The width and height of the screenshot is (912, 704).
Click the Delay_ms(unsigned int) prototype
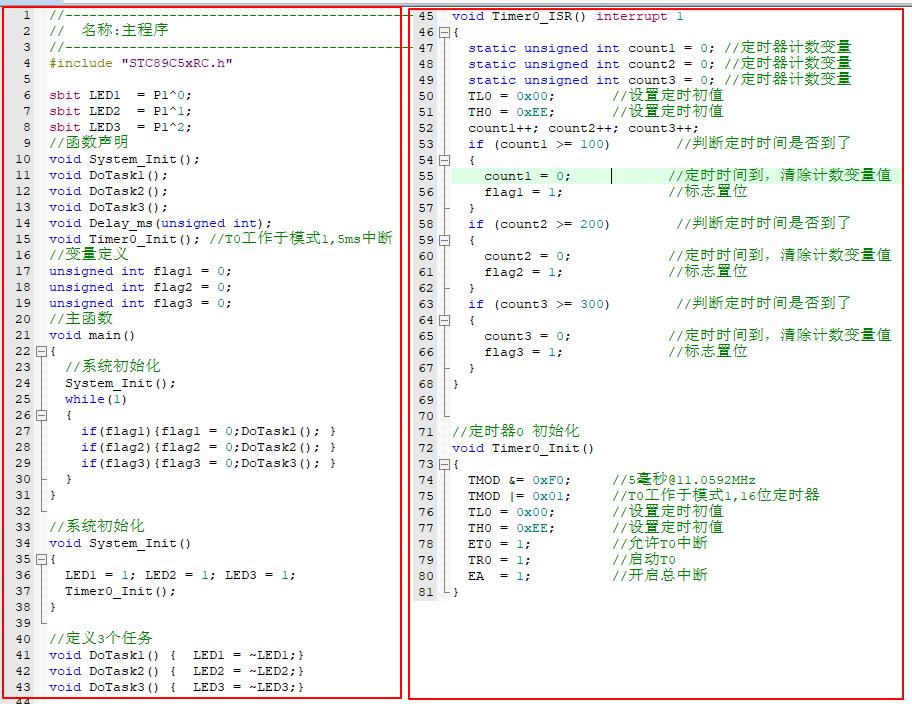click(x=161, y=223)
